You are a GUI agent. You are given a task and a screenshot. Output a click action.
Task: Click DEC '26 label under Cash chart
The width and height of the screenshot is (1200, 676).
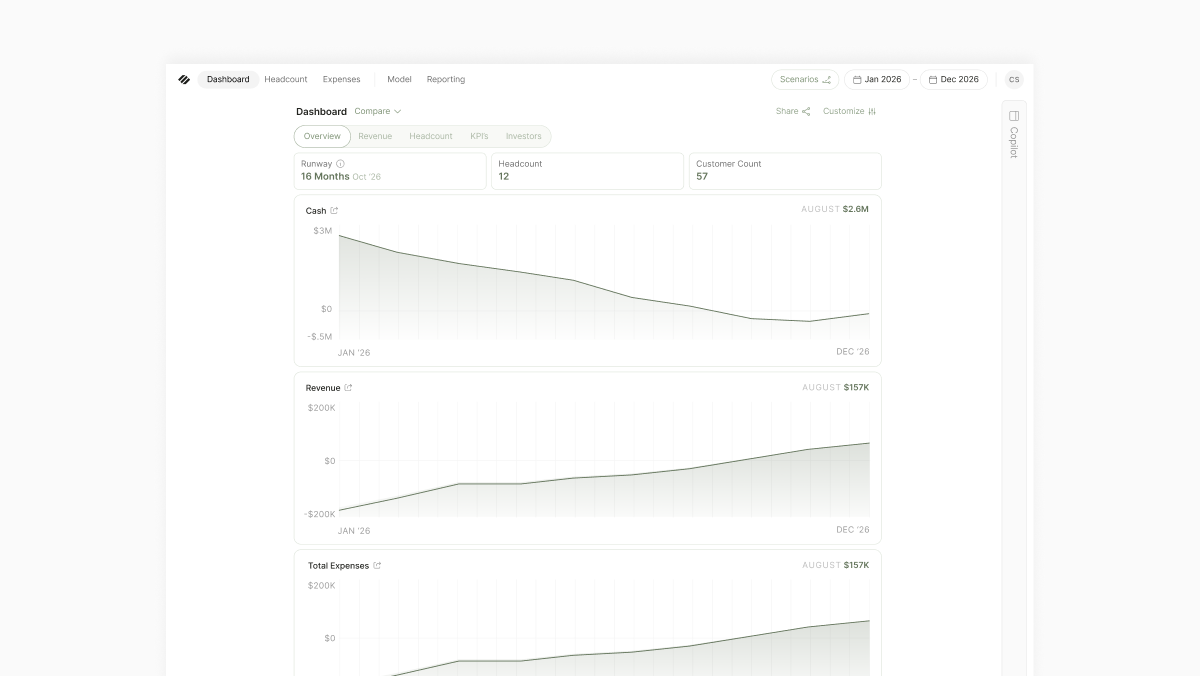coord(853,352)
